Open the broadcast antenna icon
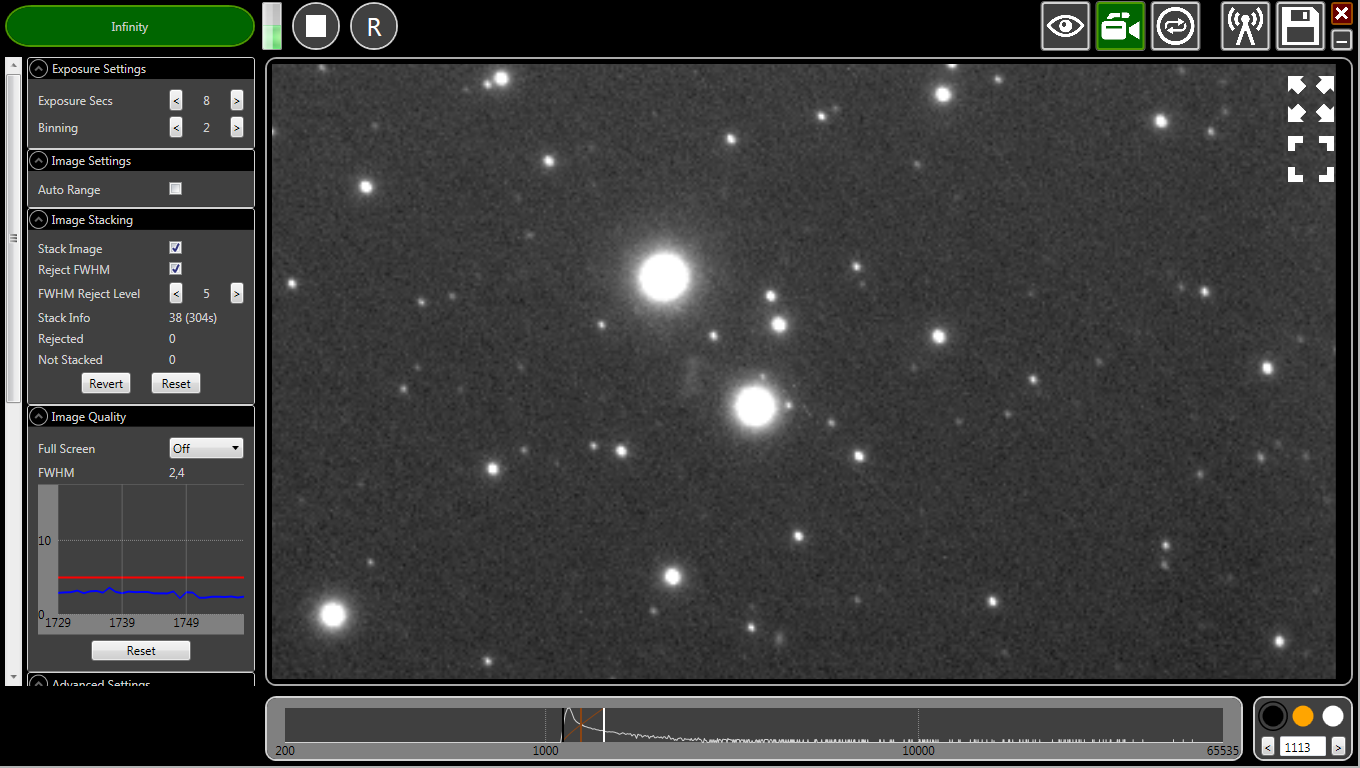Screen dimensions: 1360x768 (1245, 26)
